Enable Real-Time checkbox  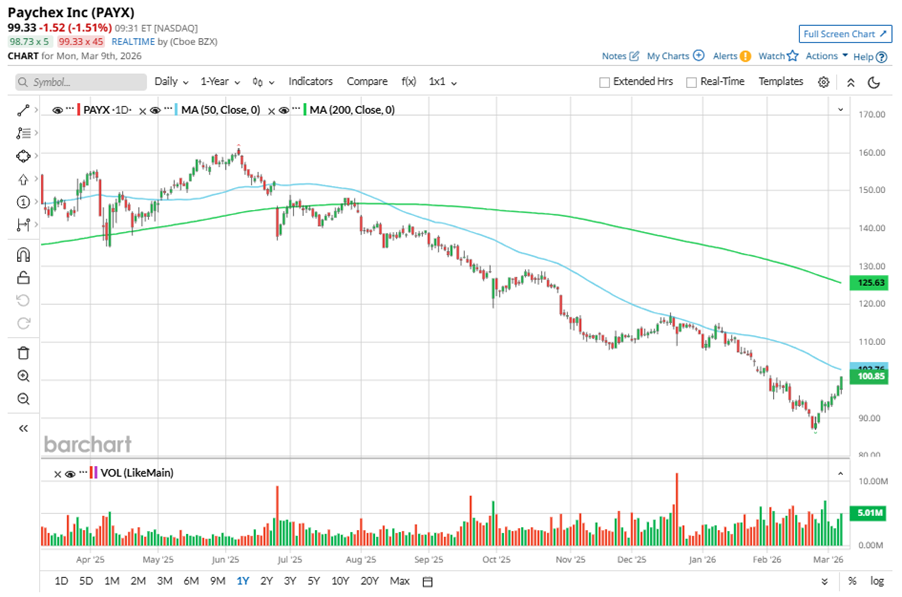tap(691, 82)
